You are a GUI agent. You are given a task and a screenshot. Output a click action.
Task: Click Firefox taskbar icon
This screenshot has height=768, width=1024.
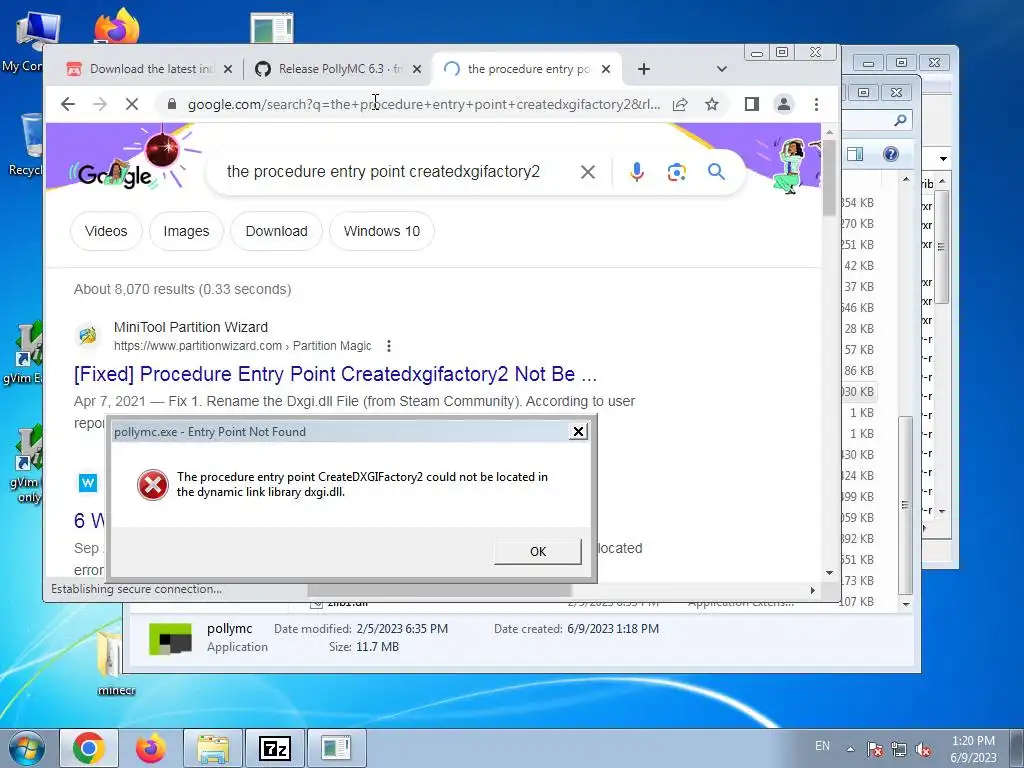(x=150, y=748)
